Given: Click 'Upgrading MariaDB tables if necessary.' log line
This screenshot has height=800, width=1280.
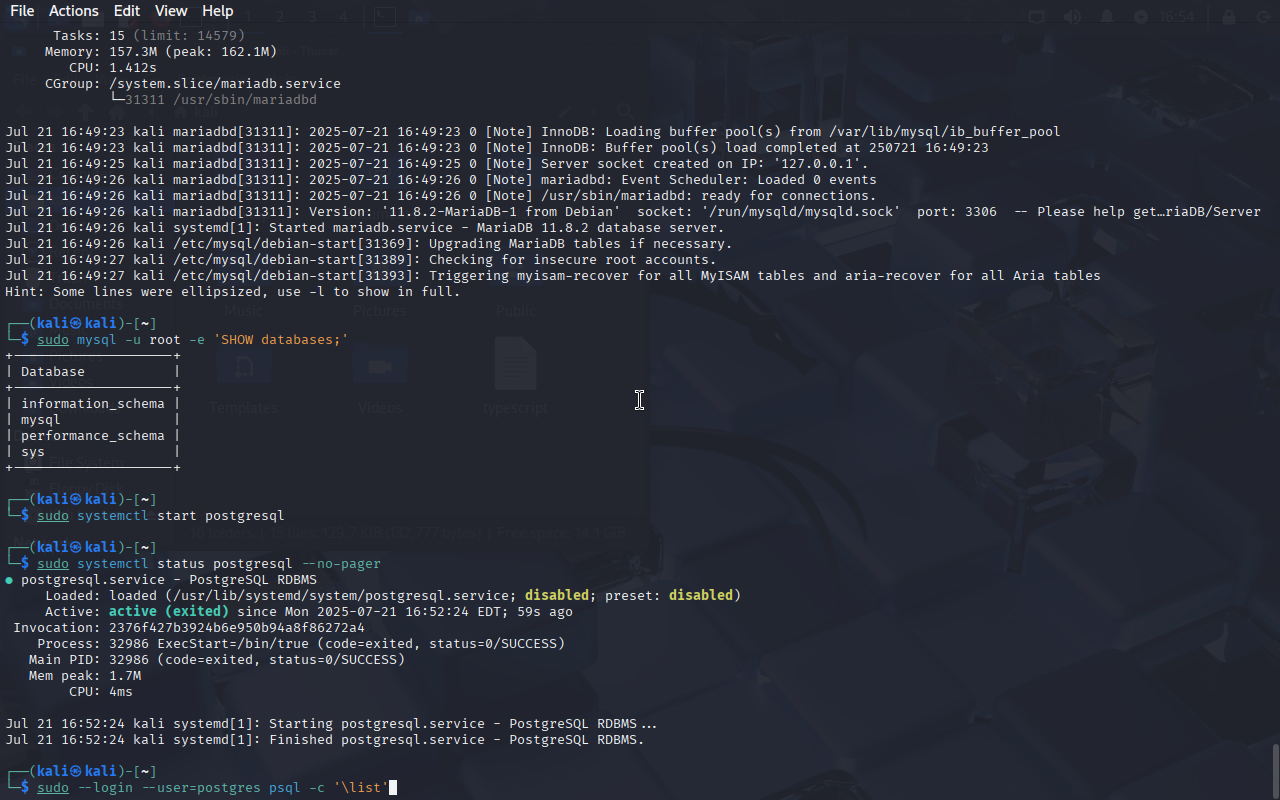Looking at the screenshot, I should (581, 244).
